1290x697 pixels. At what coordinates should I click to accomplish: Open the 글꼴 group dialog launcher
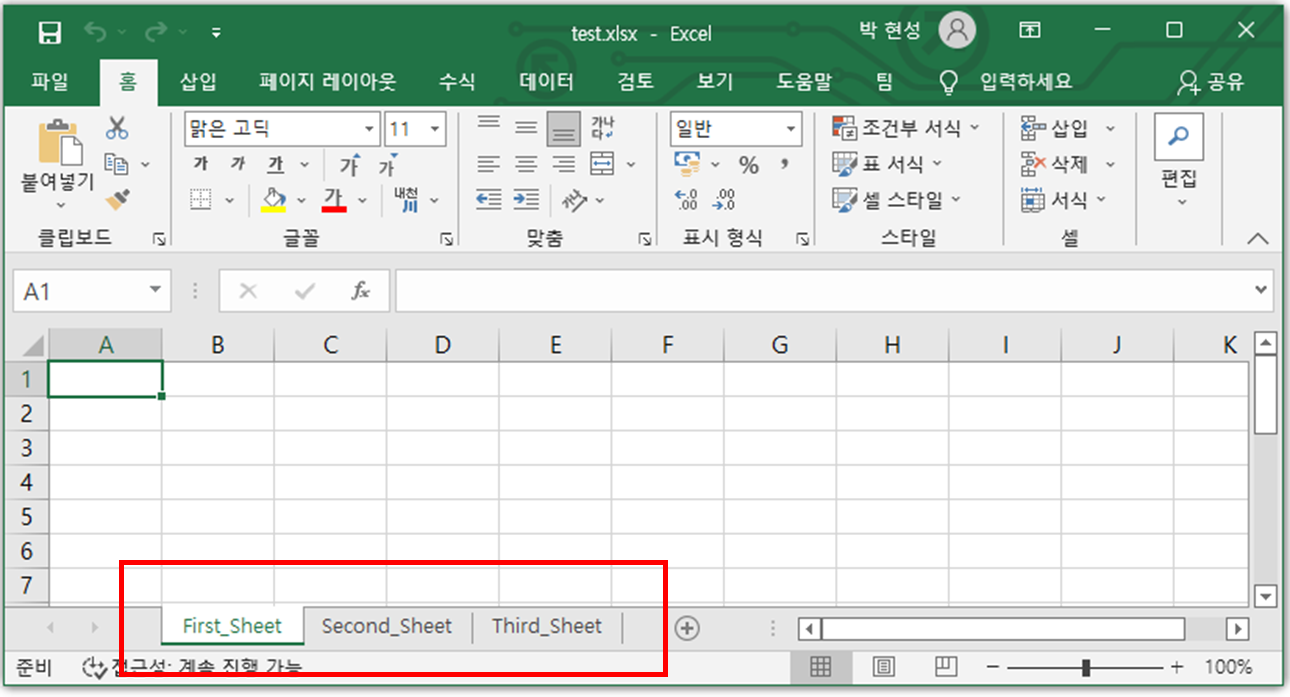click(447, 239)
